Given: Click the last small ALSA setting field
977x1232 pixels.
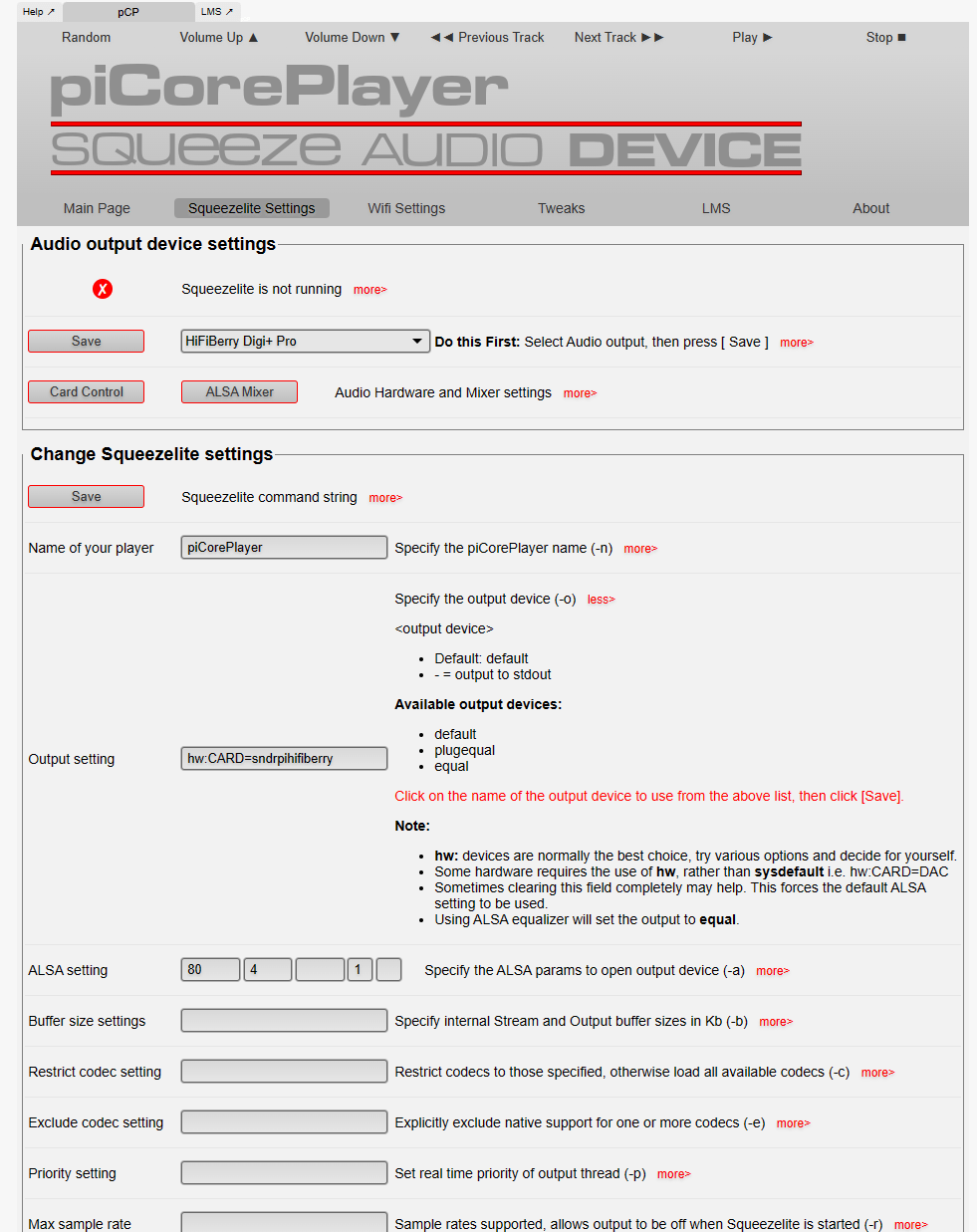Looking at the screenshot, I should tap(389, 969).
